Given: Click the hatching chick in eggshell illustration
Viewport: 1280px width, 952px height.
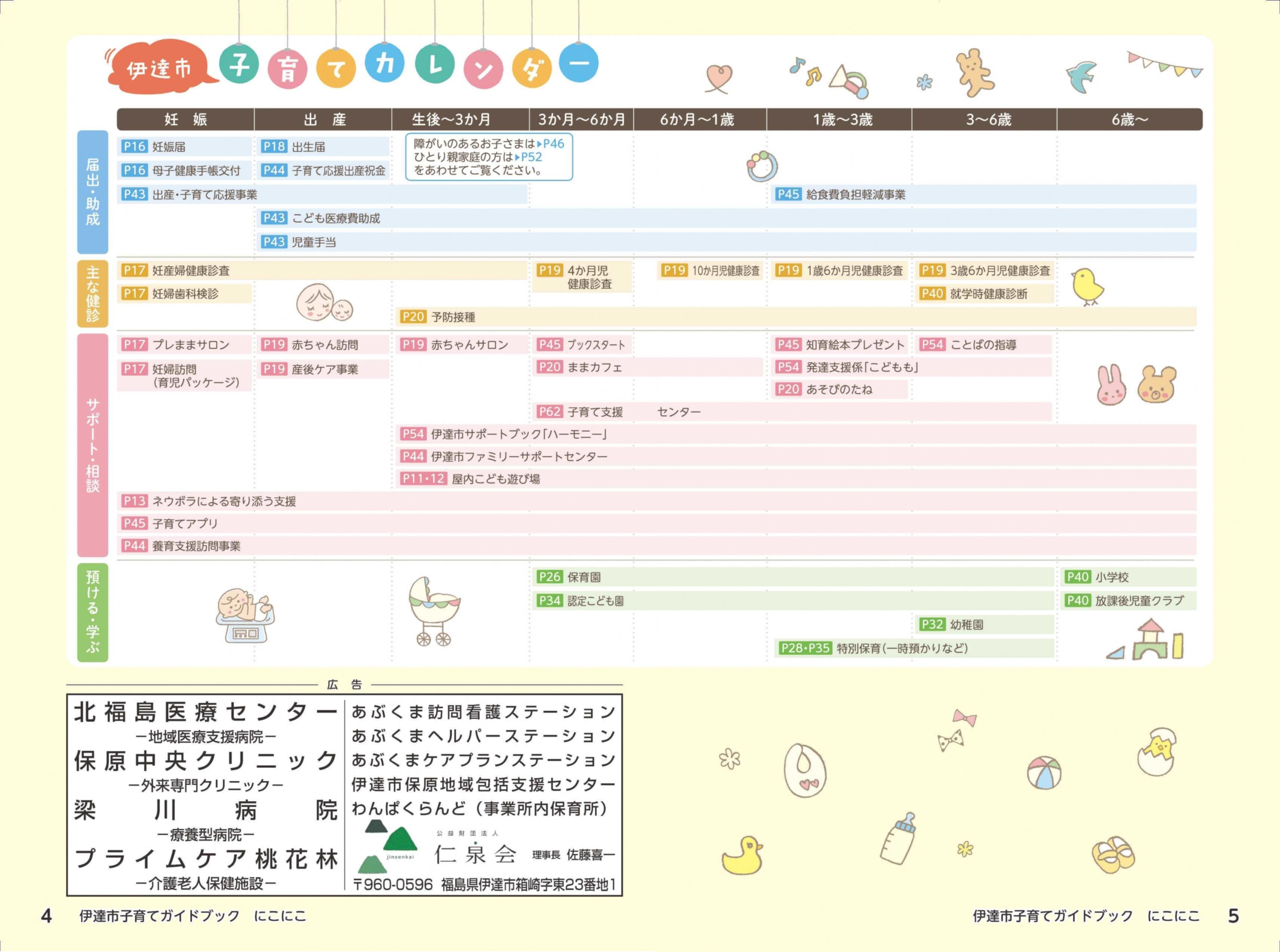Looking at the screenshot, I should coord(1157,752).
